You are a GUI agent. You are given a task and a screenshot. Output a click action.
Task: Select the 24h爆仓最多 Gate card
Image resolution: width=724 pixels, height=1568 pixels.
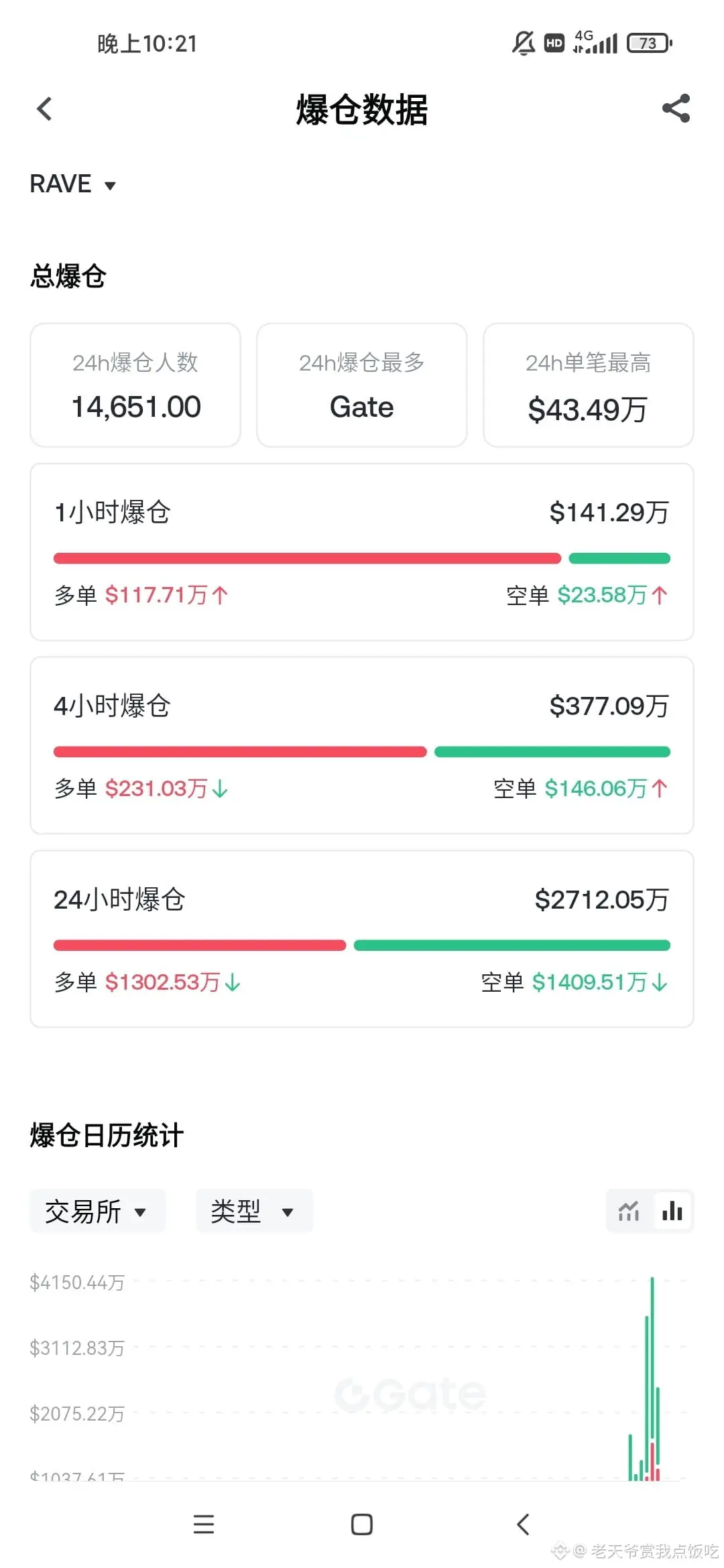362,385
